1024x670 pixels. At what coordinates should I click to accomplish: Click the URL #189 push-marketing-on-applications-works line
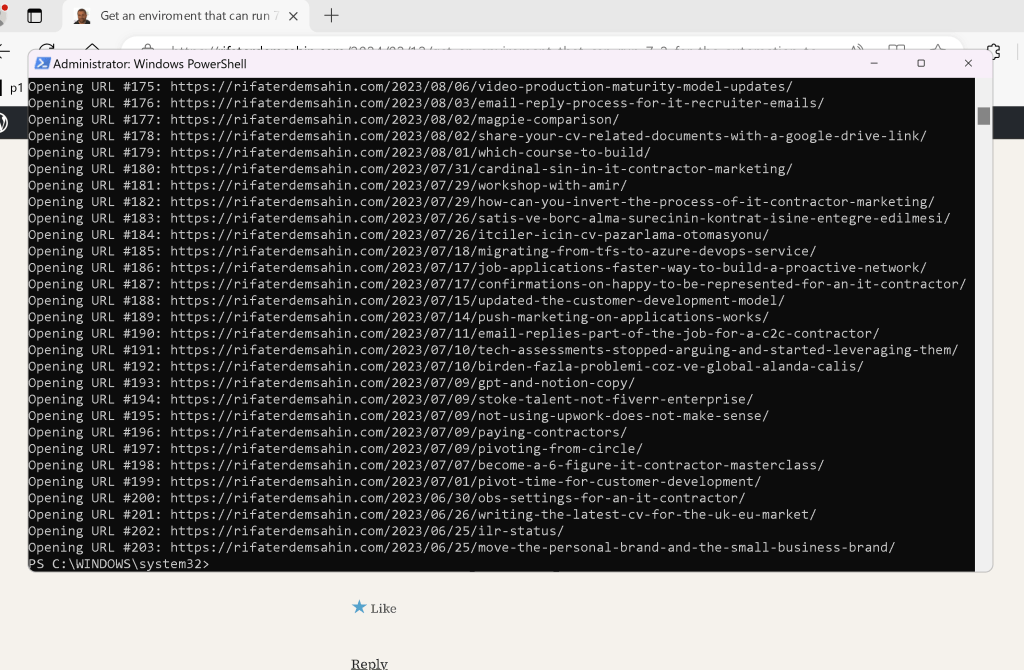click(x=398, y=317)
